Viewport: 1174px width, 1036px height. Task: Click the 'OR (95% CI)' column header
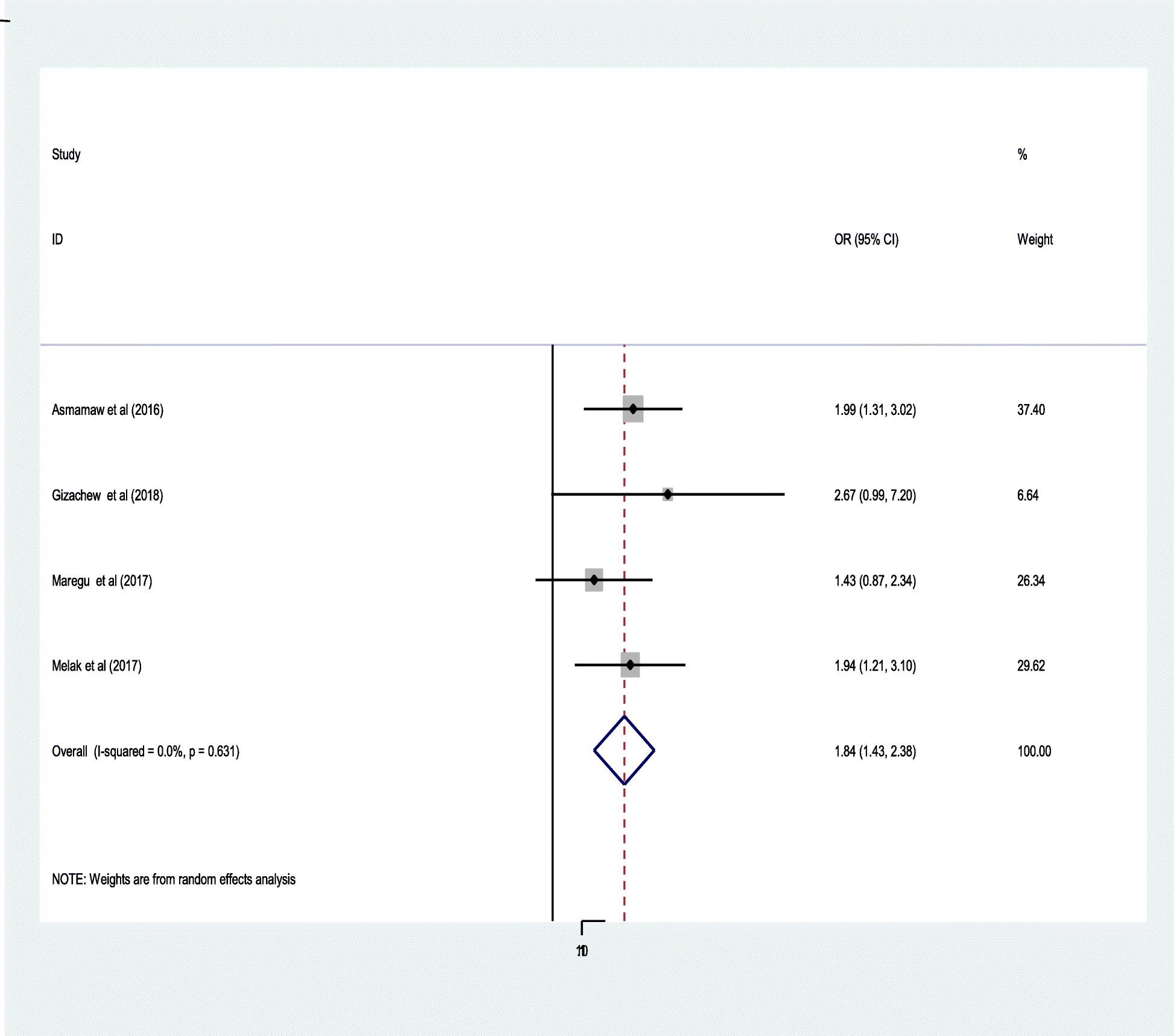[x=866, y=239]
